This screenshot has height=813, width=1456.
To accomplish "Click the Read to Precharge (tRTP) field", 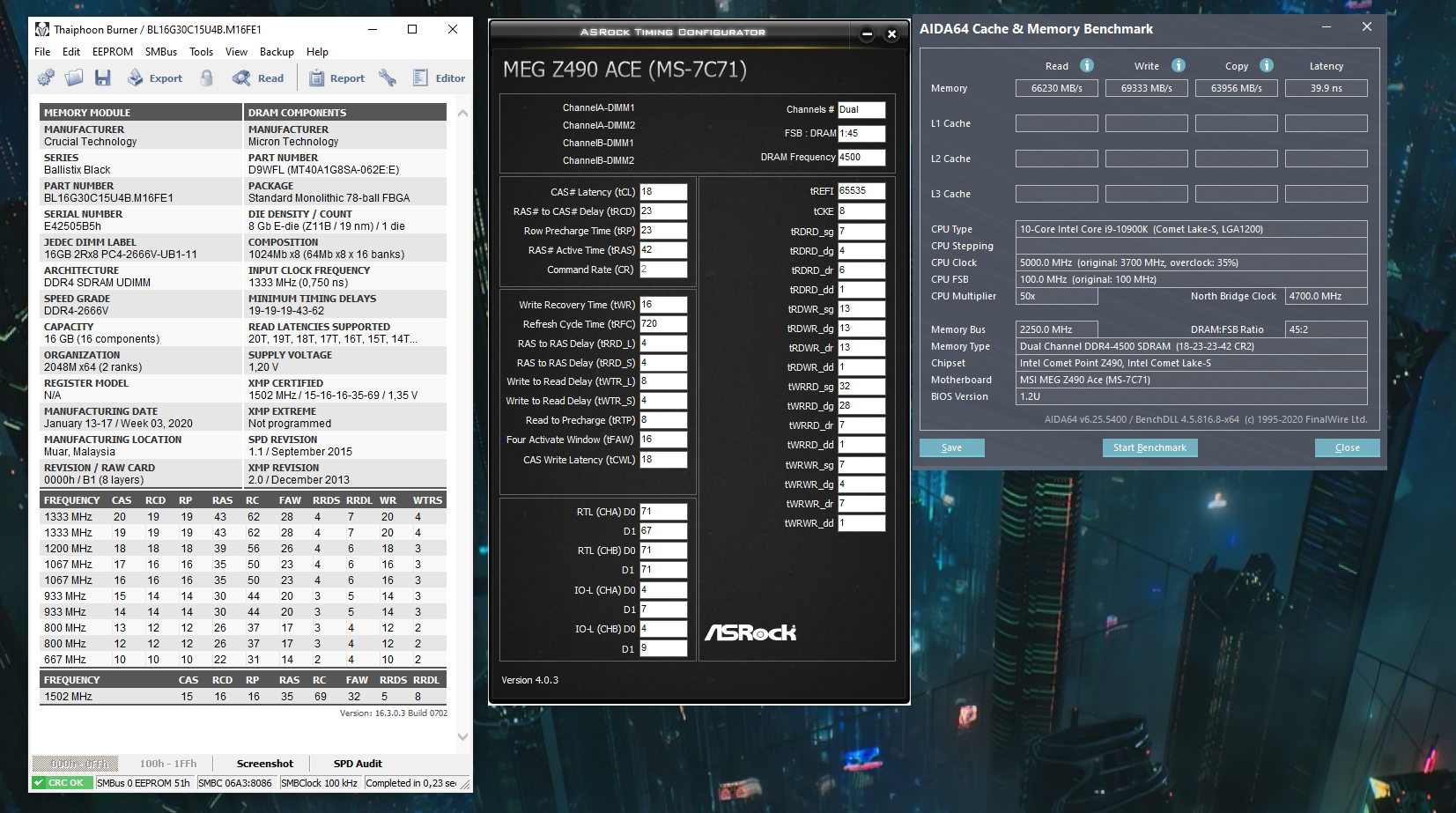I will click(663, 420).
